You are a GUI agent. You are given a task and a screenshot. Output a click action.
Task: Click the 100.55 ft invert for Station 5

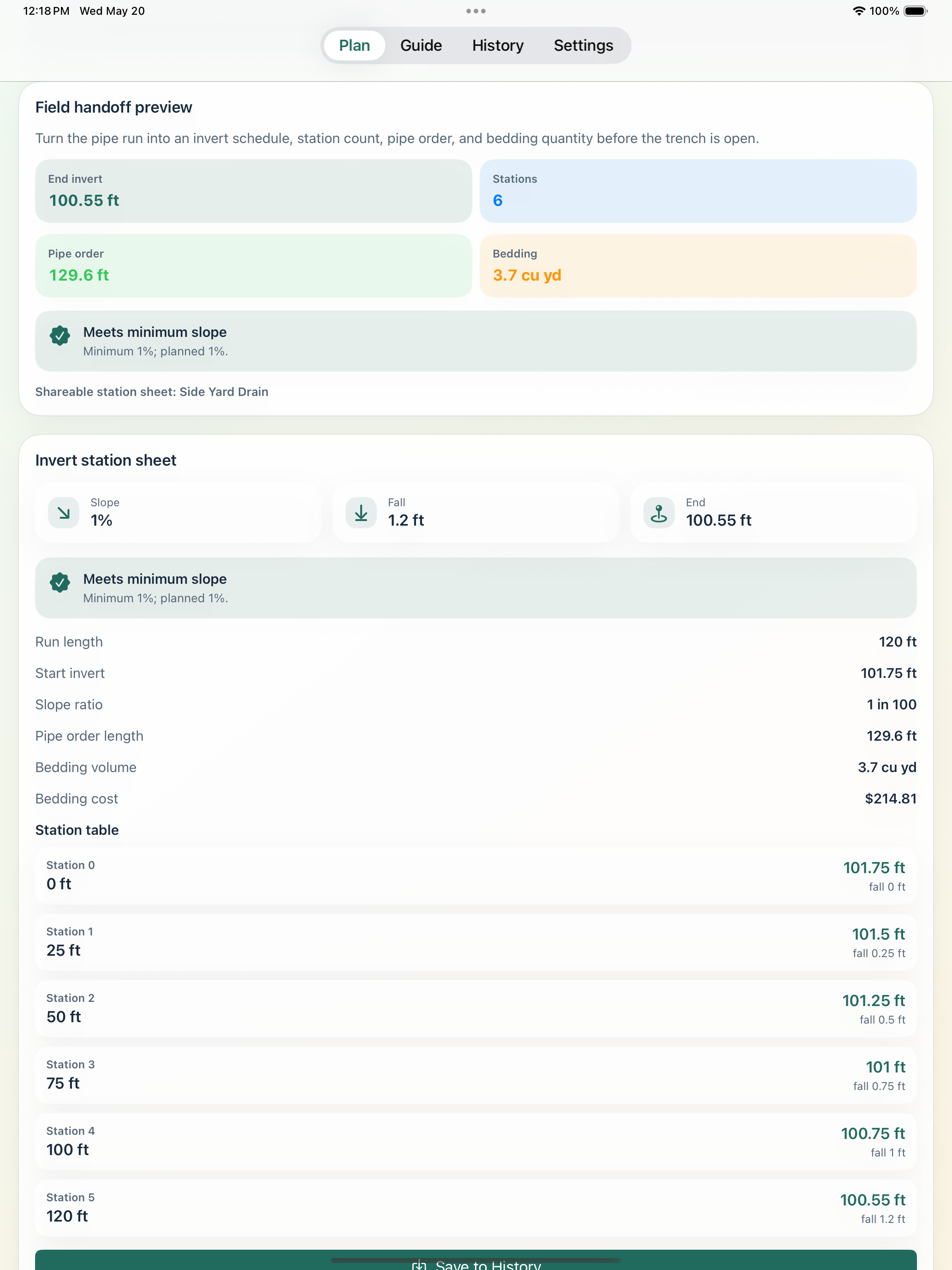point(872,1200)
